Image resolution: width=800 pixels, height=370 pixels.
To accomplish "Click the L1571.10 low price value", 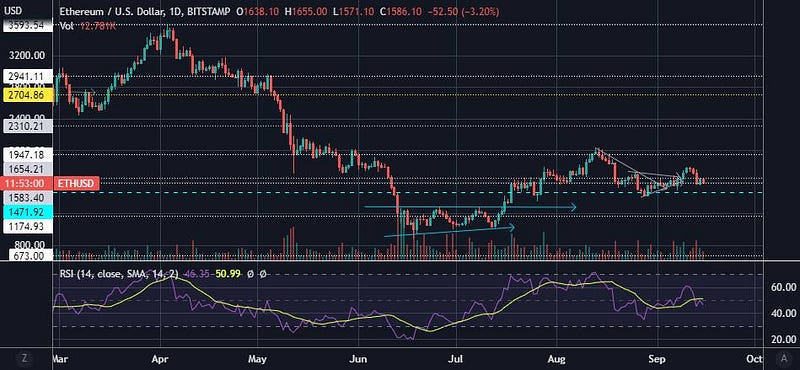I will (354, 11).
